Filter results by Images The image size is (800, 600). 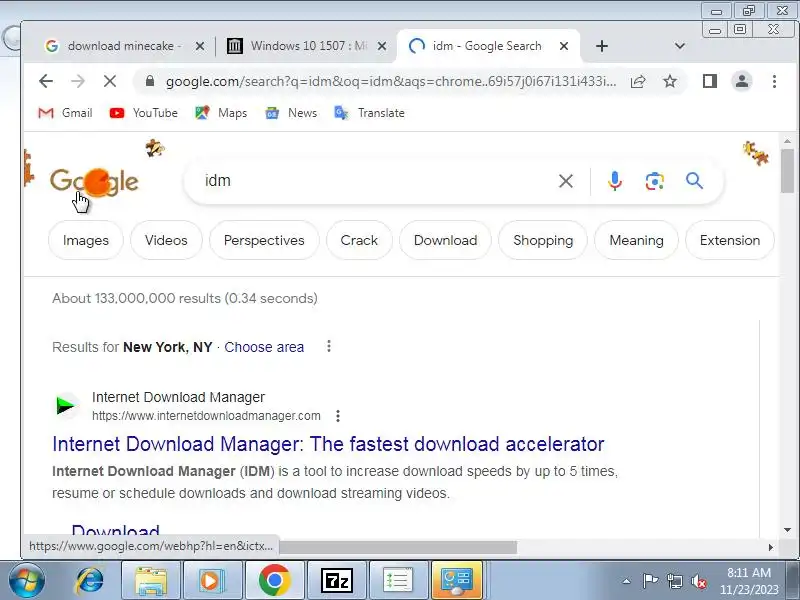(x=86, y=240)
